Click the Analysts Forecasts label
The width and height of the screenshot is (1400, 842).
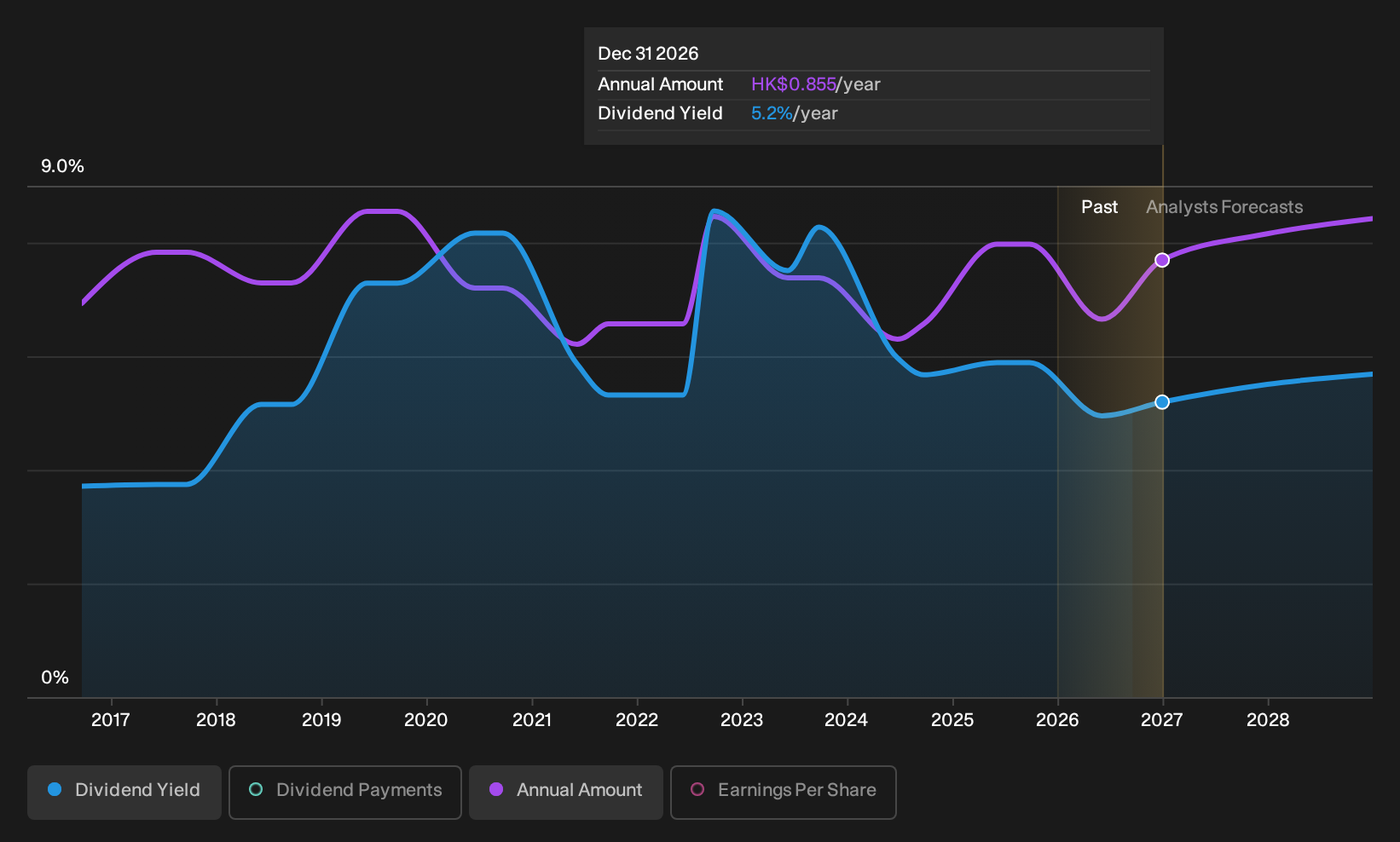click(x=1224, y=207)
